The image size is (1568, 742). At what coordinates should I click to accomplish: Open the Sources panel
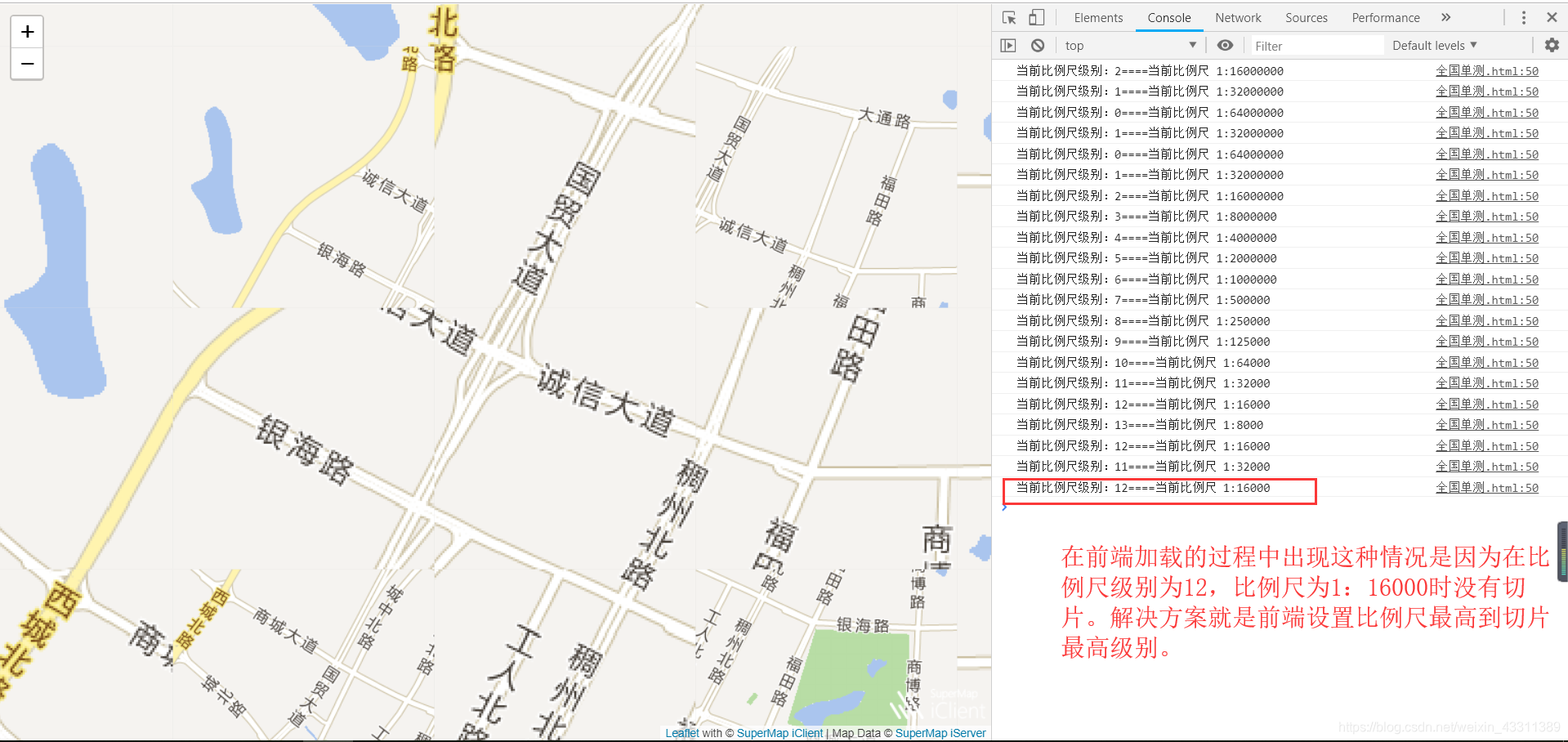click(x=1306, y=17)
